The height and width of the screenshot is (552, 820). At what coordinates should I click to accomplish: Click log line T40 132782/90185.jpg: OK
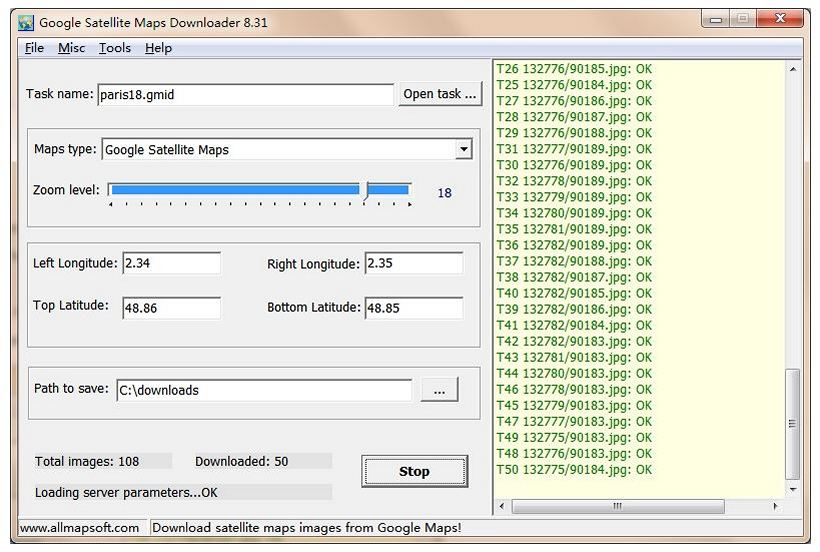(574, 293)
